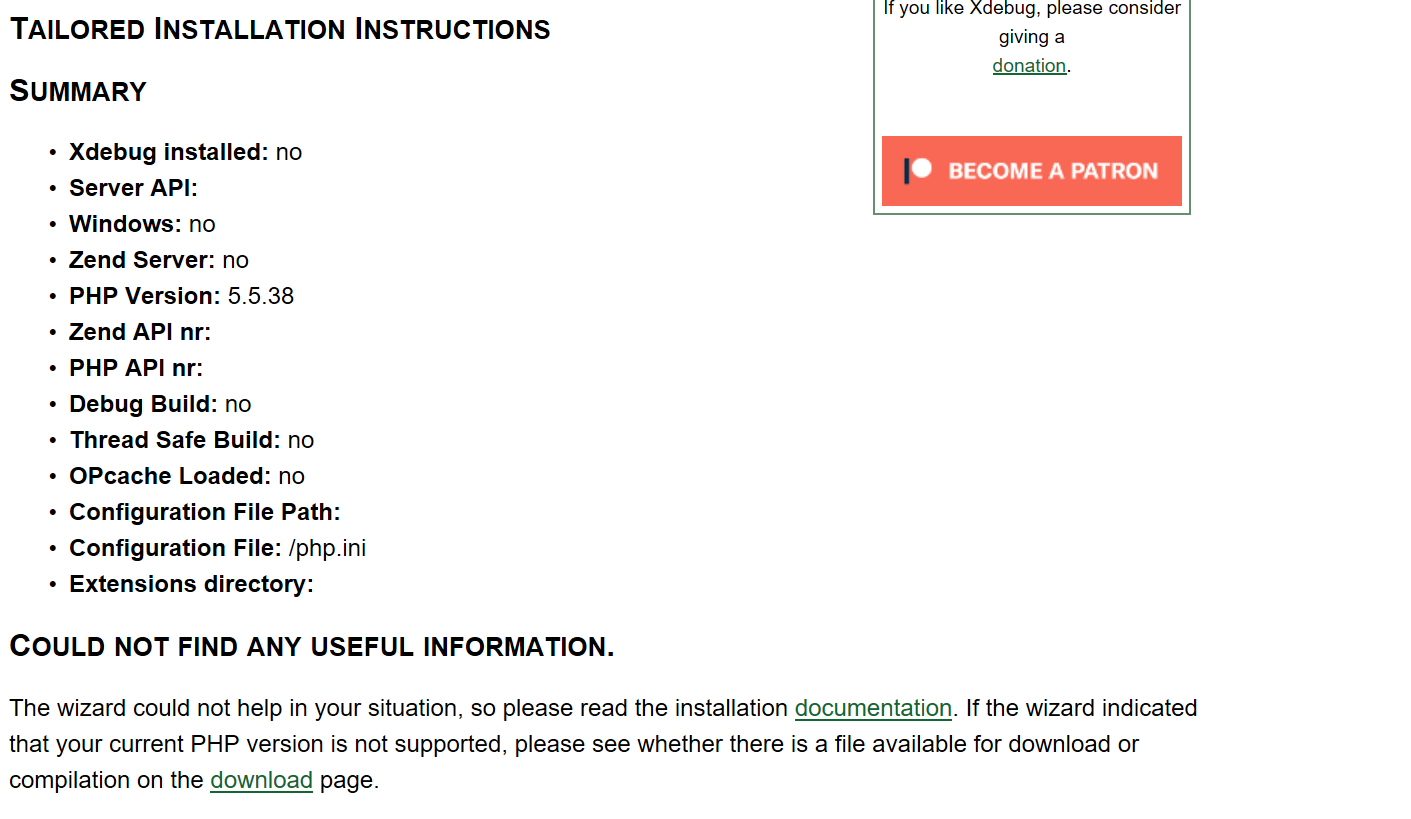The image size is (1411, 819).
Task: Follow the download page link
Action: [x=261, y=780]
